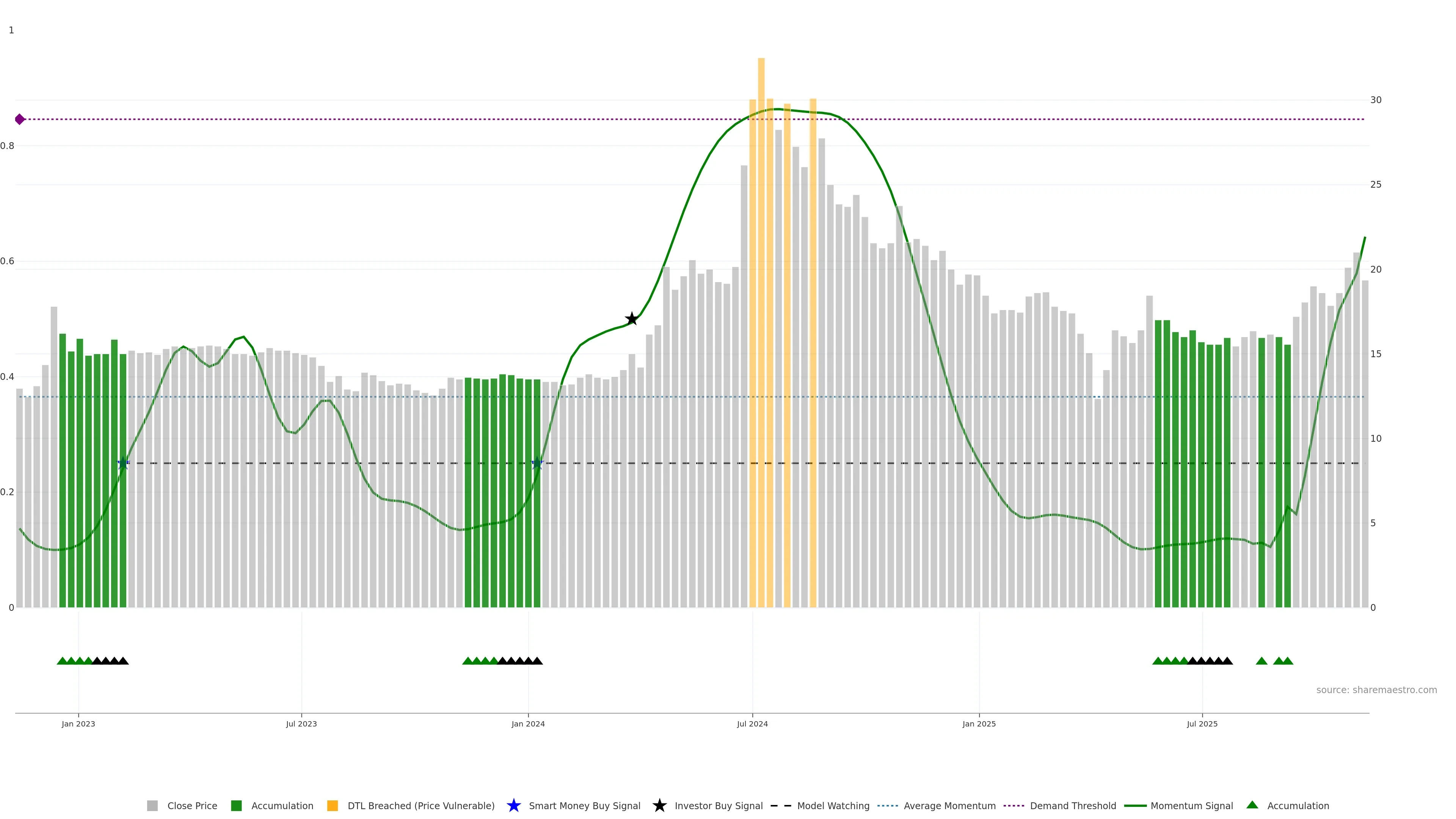This screenshot has height=819, width=1456.
Task: Click the blue star near January 2024
Action: tap(538, 463)
